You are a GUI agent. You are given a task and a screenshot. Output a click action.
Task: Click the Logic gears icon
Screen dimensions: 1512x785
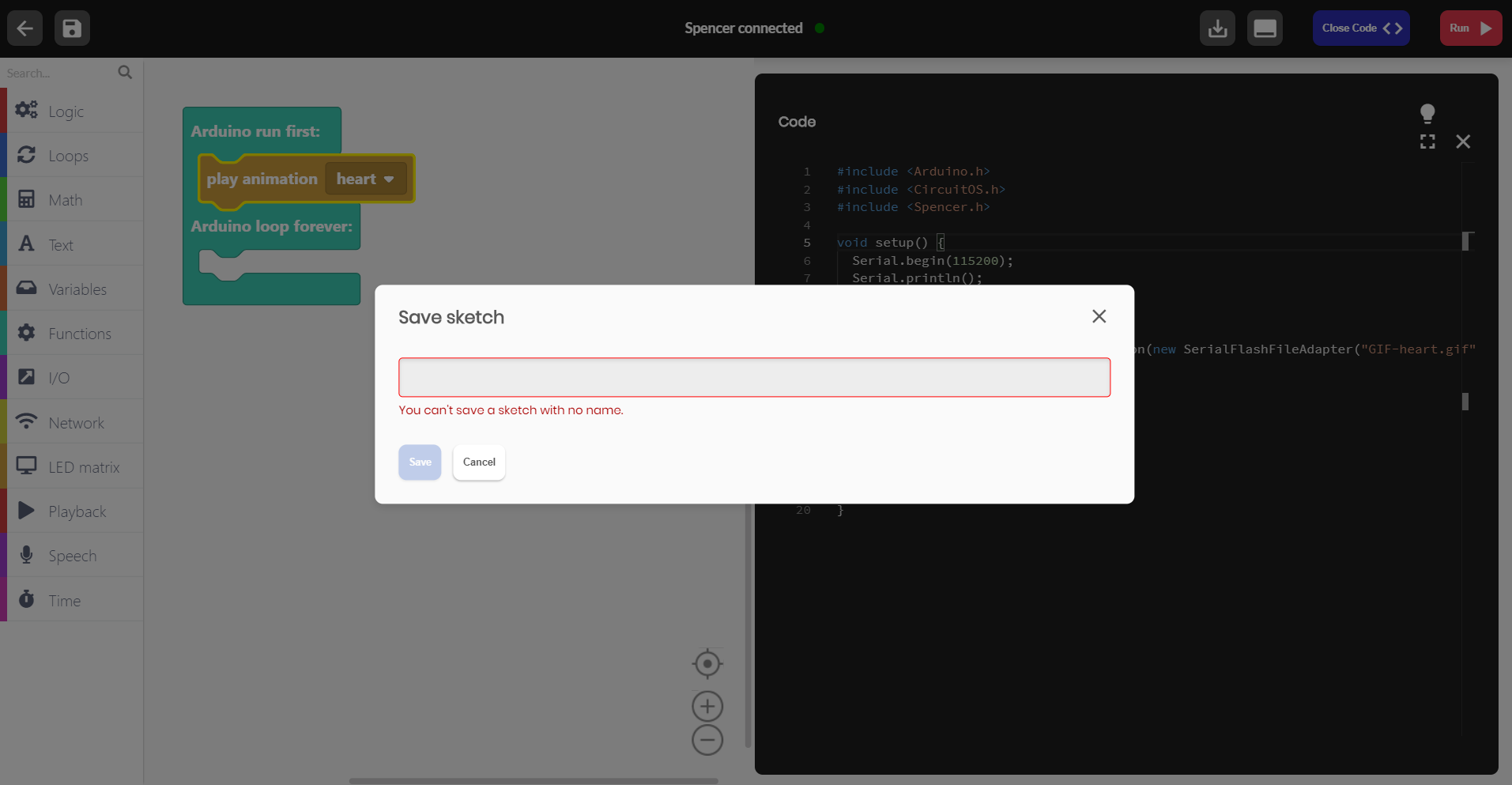coord(26,110)
